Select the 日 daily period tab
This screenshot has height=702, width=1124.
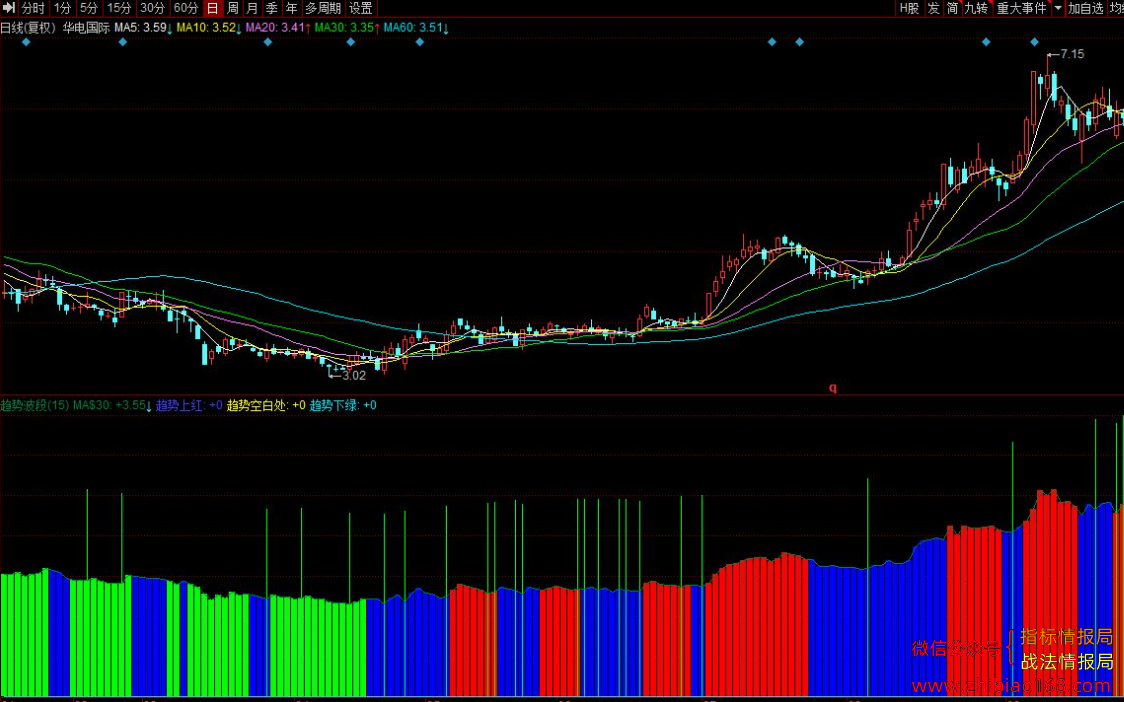(213, 8)
